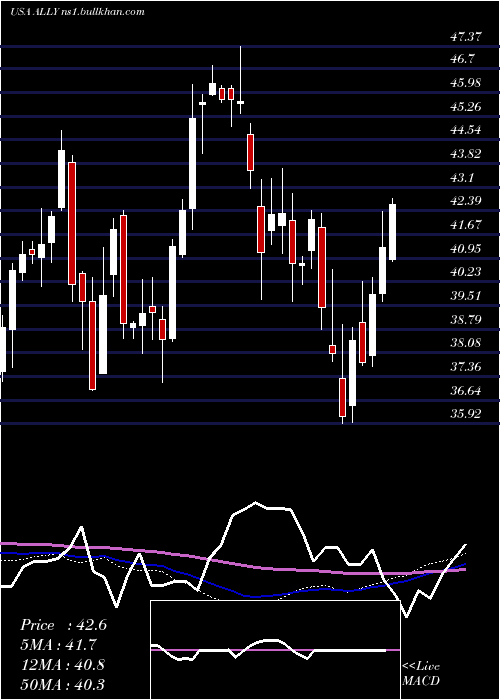Click the 35.92 price axis label

[x=466, y=414]
